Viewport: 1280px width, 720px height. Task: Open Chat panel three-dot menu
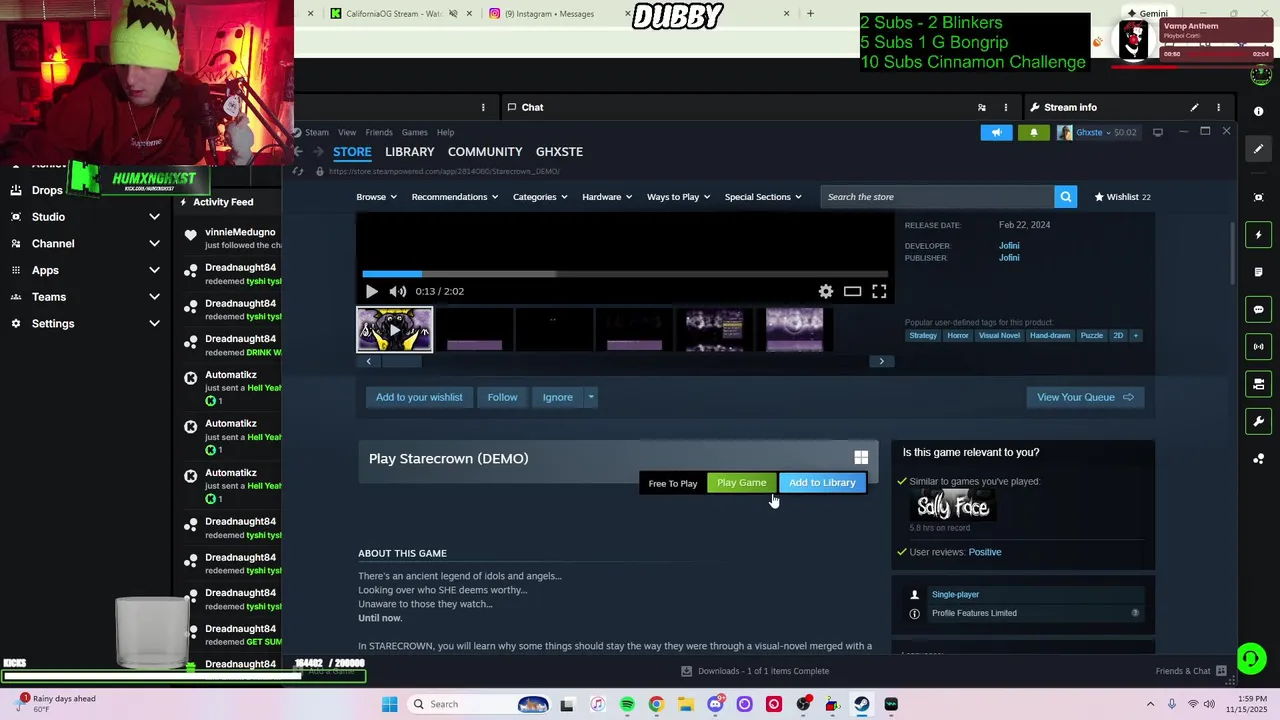pos(1006,107)
